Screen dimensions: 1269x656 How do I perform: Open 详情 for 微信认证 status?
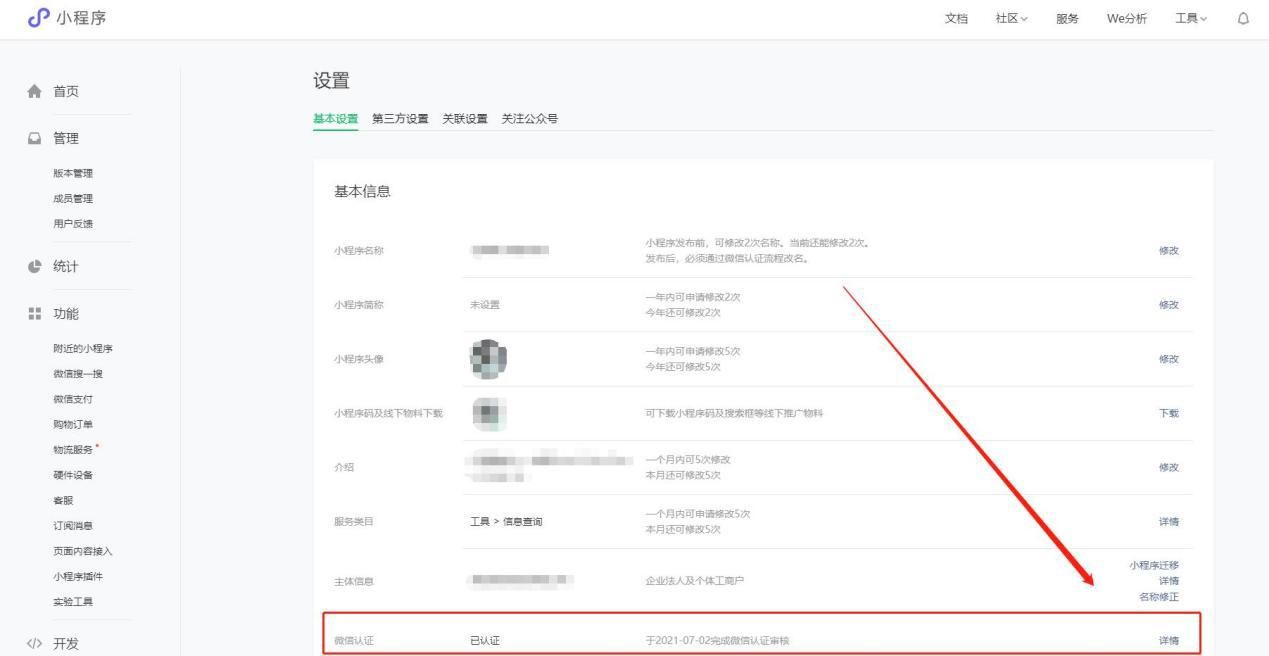[1168, 640]
